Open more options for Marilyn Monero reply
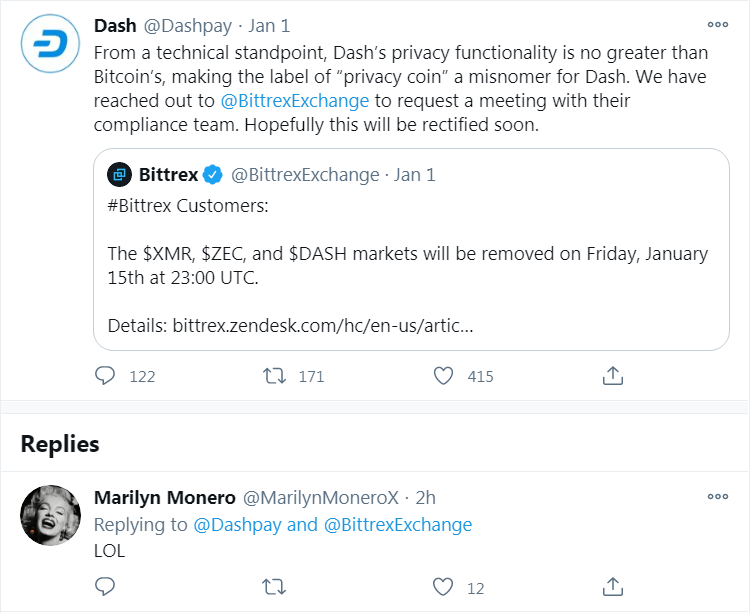The height and width of the screenshot is (613, 751). point(717,496)
